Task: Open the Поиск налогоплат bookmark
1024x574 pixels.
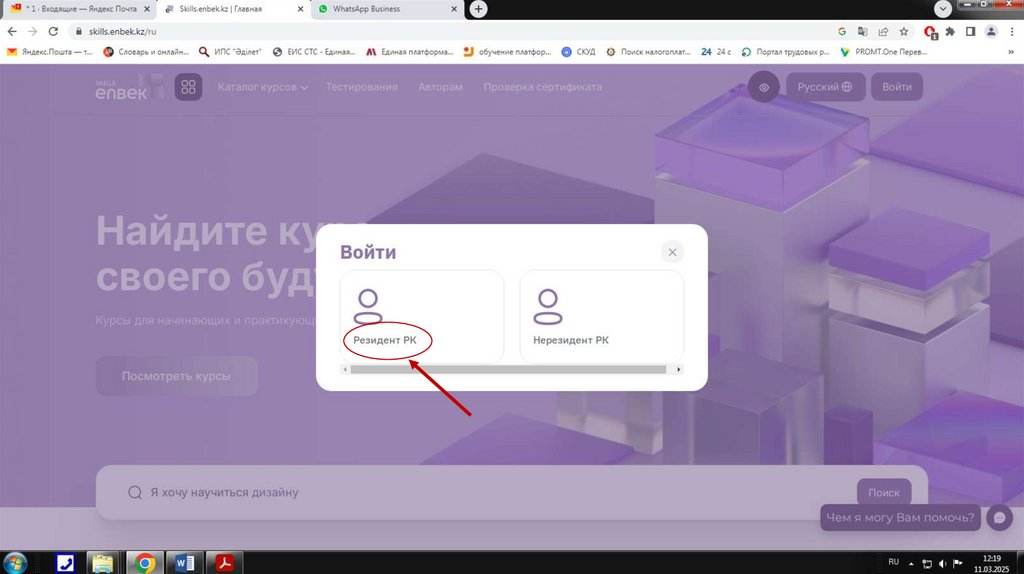Action: (x=648, y=52)
